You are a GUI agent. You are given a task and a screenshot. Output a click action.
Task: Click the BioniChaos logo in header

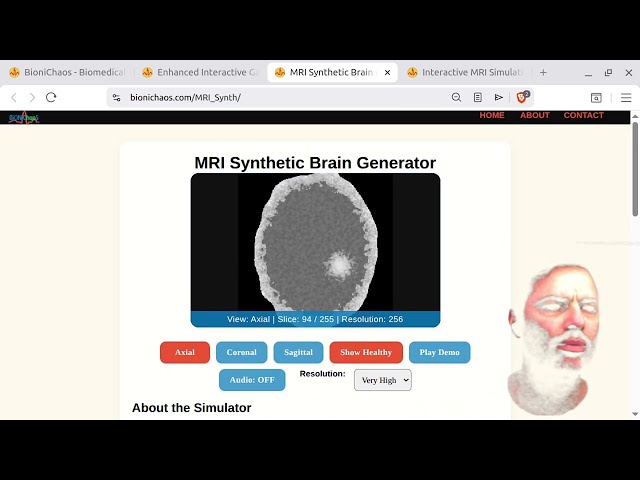pos(24,118)
